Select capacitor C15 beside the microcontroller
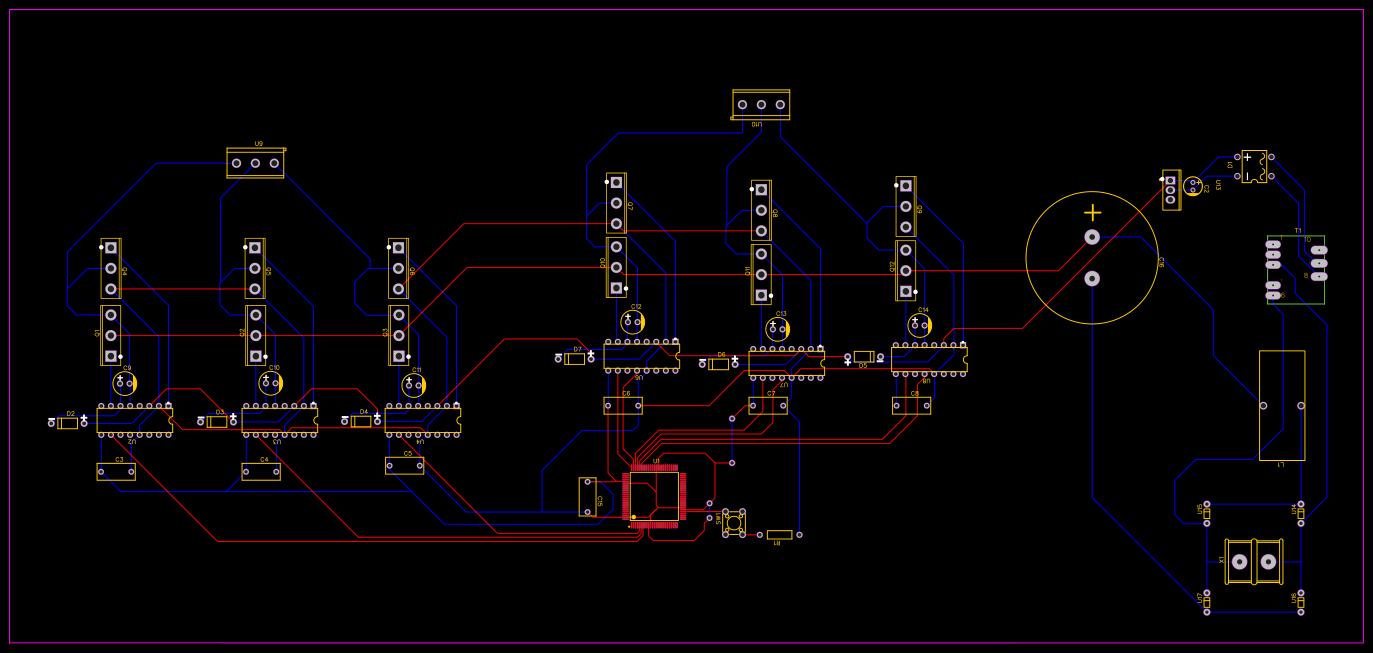This screenshot has width=1373, height=653. click(x=588, y=497)
